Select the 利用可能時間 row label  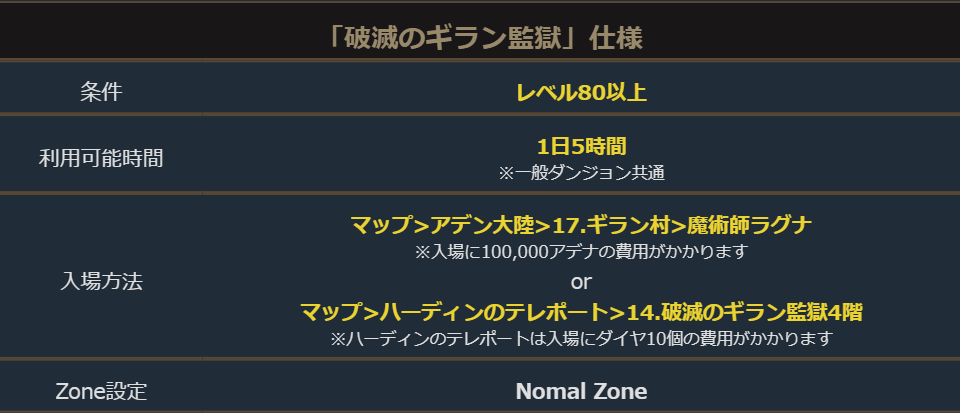pyautogui.click(x=101, y=157)
